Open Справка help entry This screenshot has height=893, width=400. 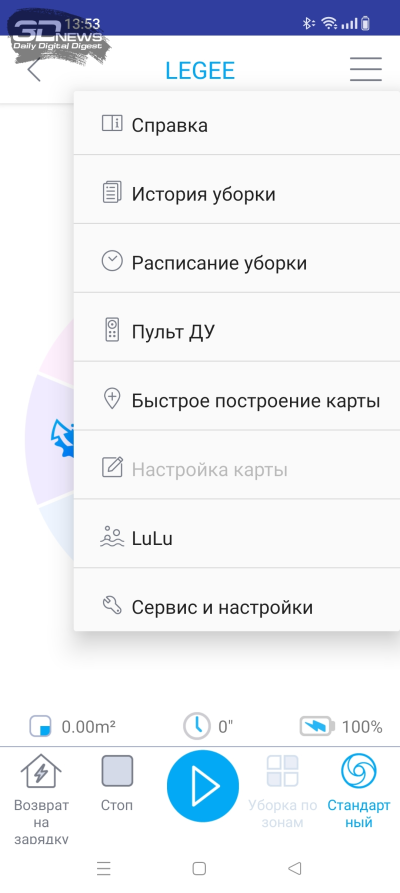(x=236, y=125)
